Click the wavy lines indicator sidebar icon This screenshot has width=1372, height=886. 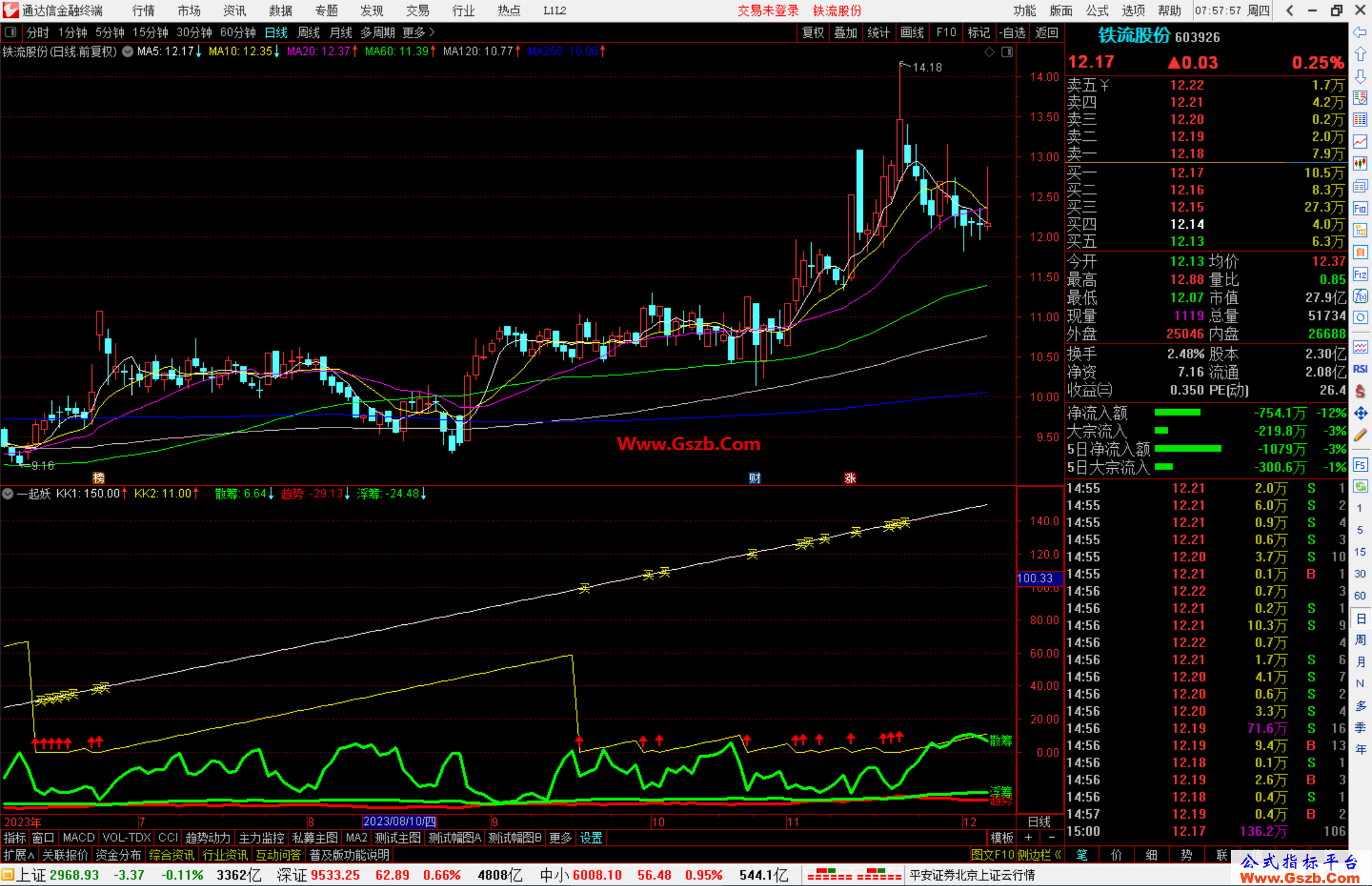(x=1360, y=347)
